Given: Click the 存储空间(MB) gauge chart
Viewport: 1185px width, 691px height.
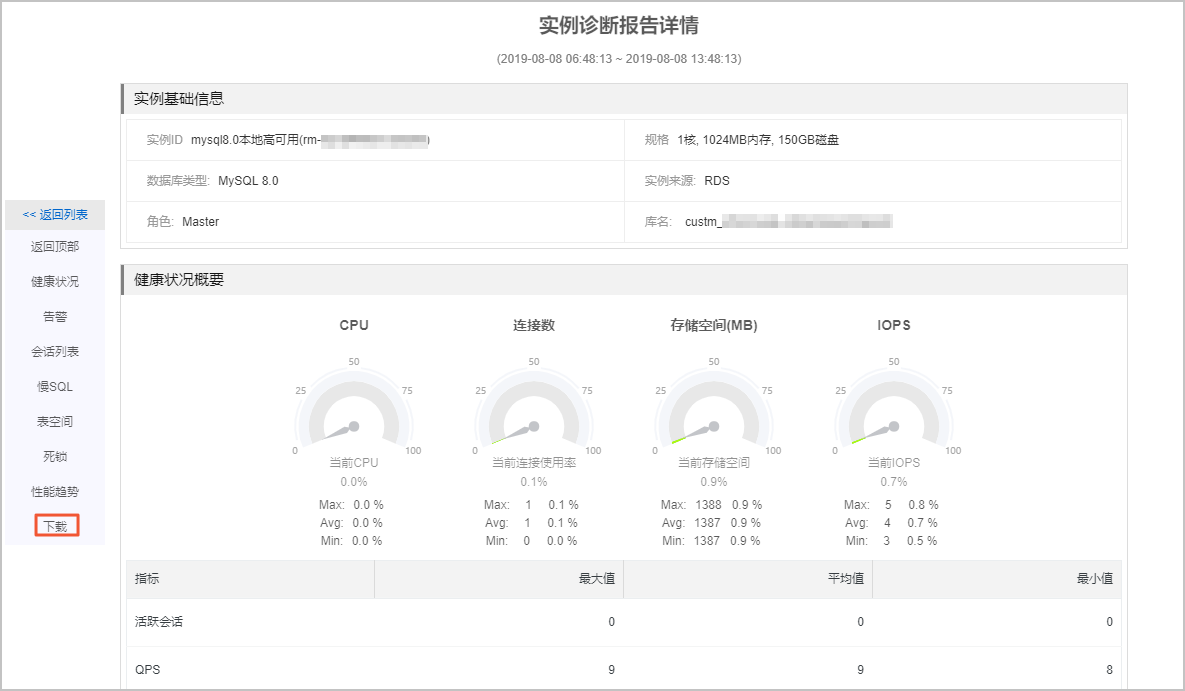Looking at the screenshot, I should 713,408.
